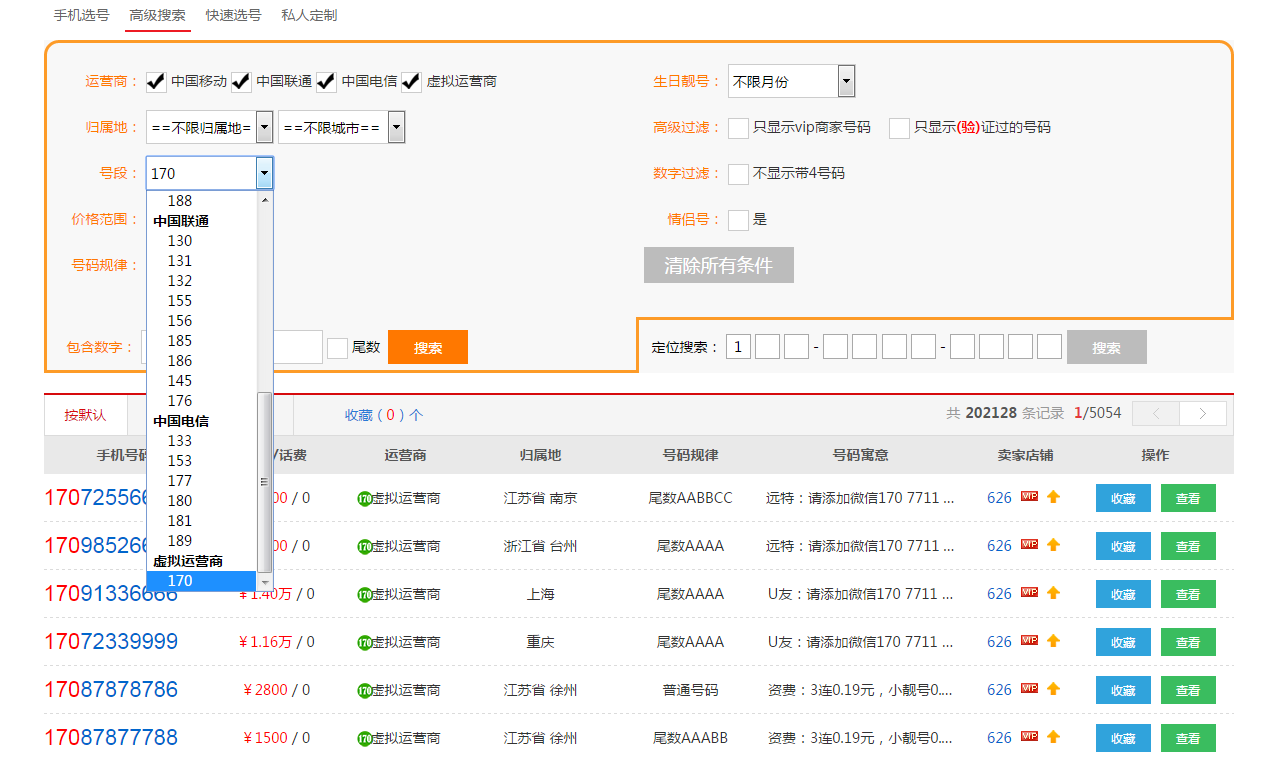The width and height of the screenshot is (1281, 759).
Task: Enable the 情侣号 是 checkbox
Action: pos(737,219)
